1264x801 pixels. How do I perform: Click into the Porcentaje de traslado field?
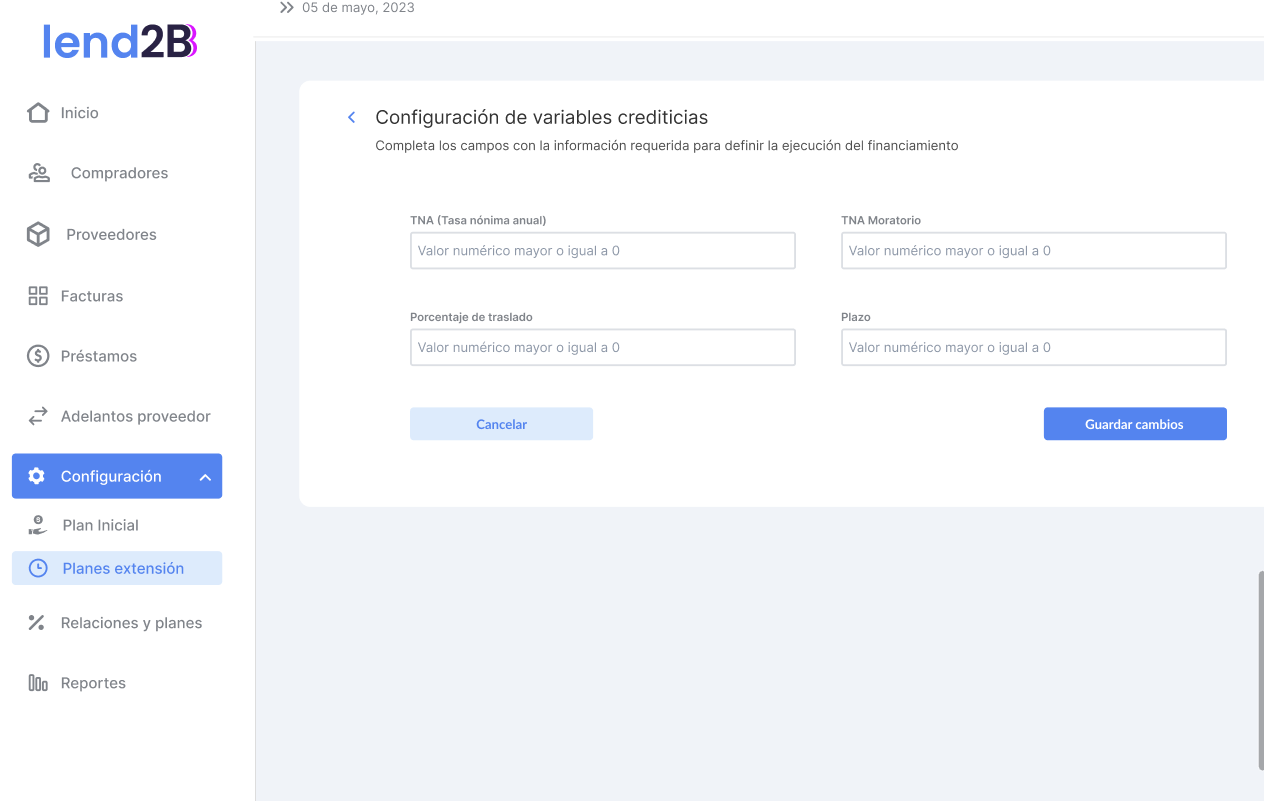point(602,348)
